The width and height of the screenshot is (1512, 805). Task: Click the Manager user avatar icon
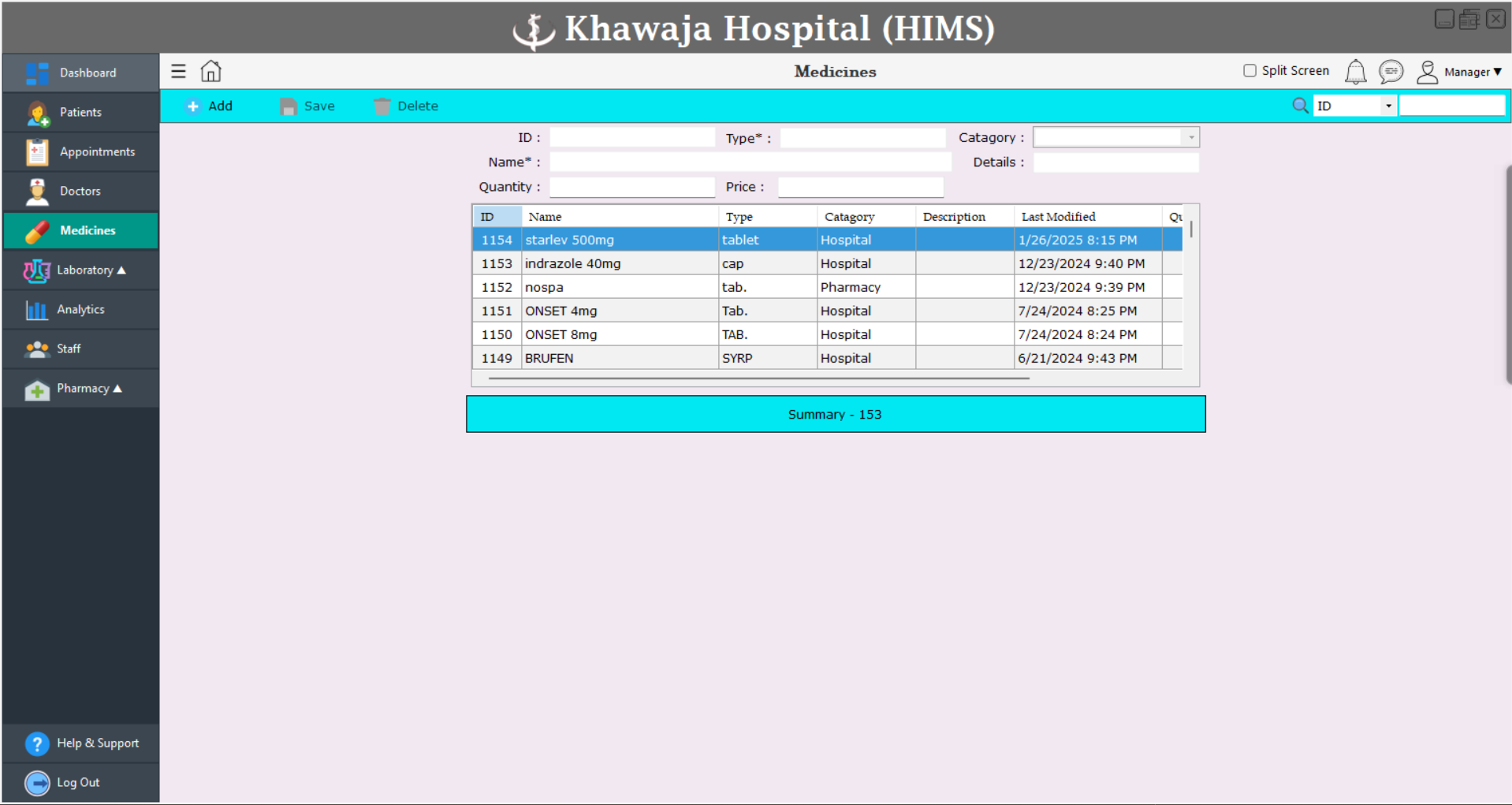point(1427,72)
